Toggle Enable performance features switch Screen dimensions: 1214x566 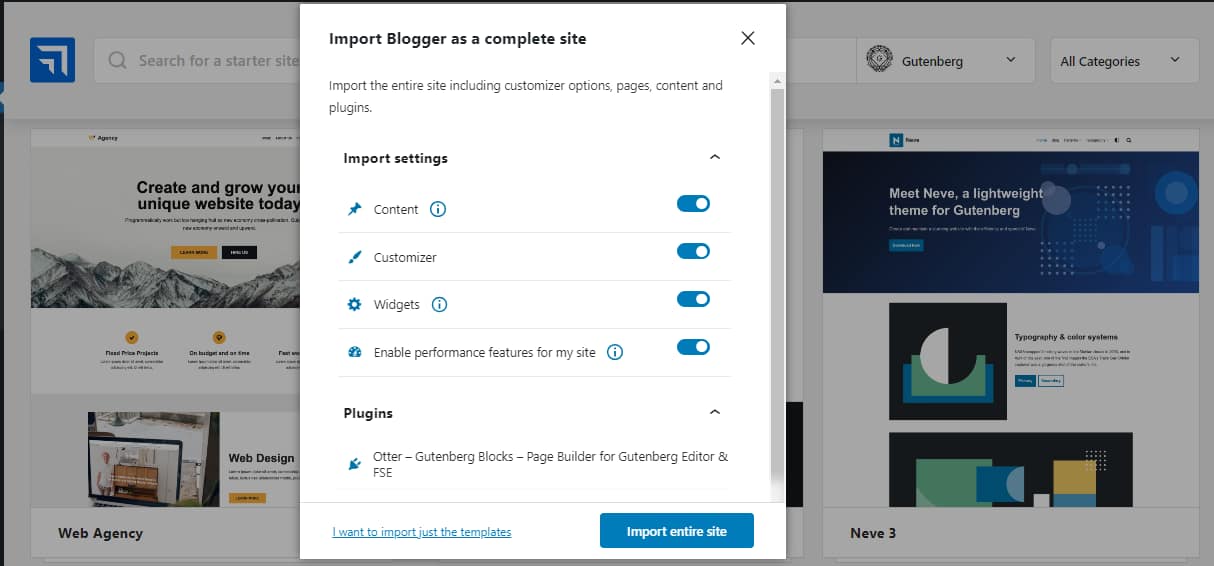(693, 347)
